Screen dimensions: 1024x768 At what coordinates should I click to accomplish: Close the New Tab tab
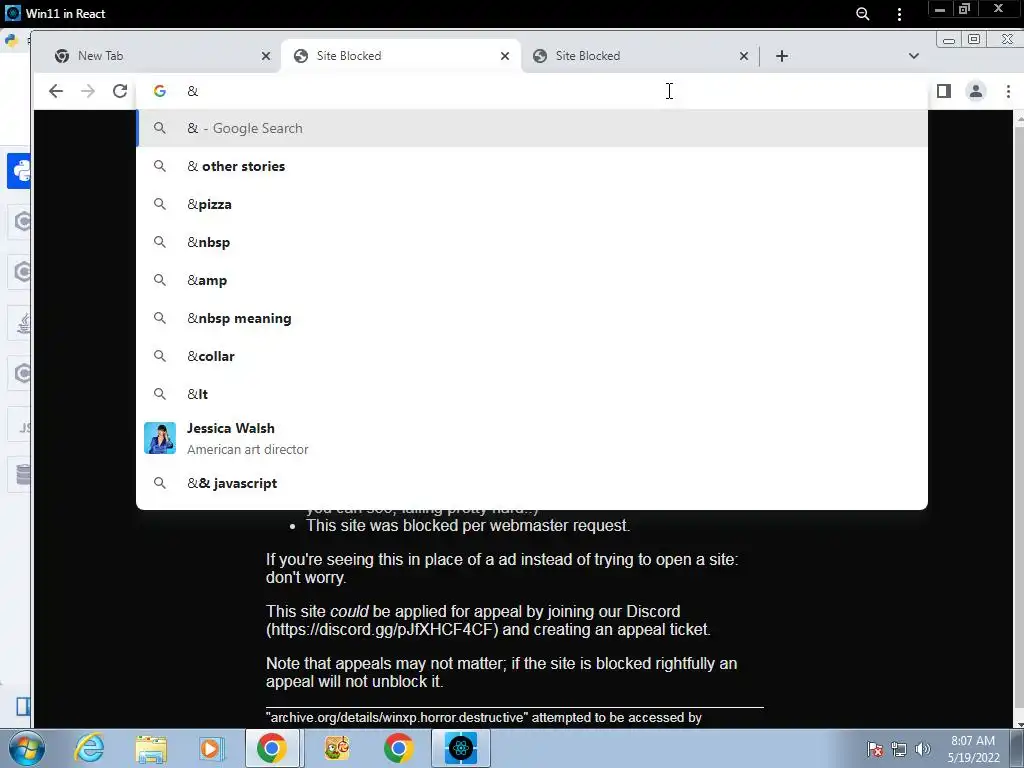pyautogui.click(x=266, y=56)
